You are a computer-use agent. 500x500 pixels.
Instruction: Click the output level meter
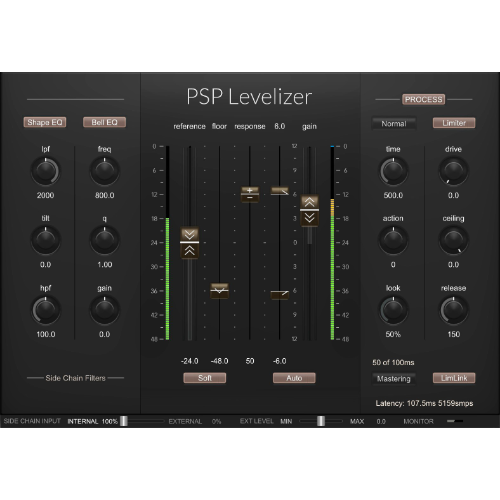pyautogui.click(x=332, y=243)
